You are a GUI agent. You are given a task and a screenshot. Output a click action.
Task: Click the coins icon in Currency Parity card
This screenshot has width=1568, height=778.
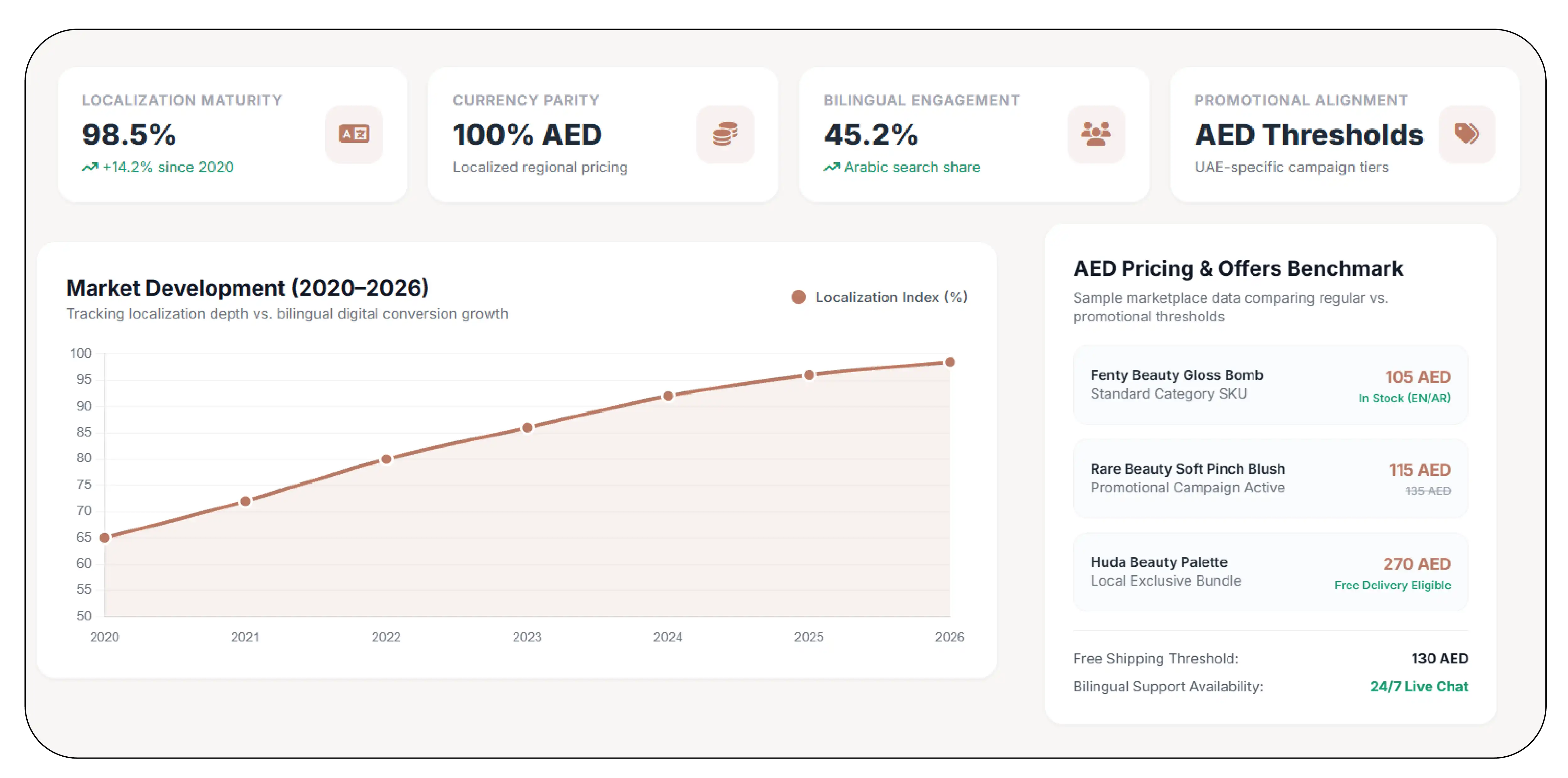click(725, 134)
